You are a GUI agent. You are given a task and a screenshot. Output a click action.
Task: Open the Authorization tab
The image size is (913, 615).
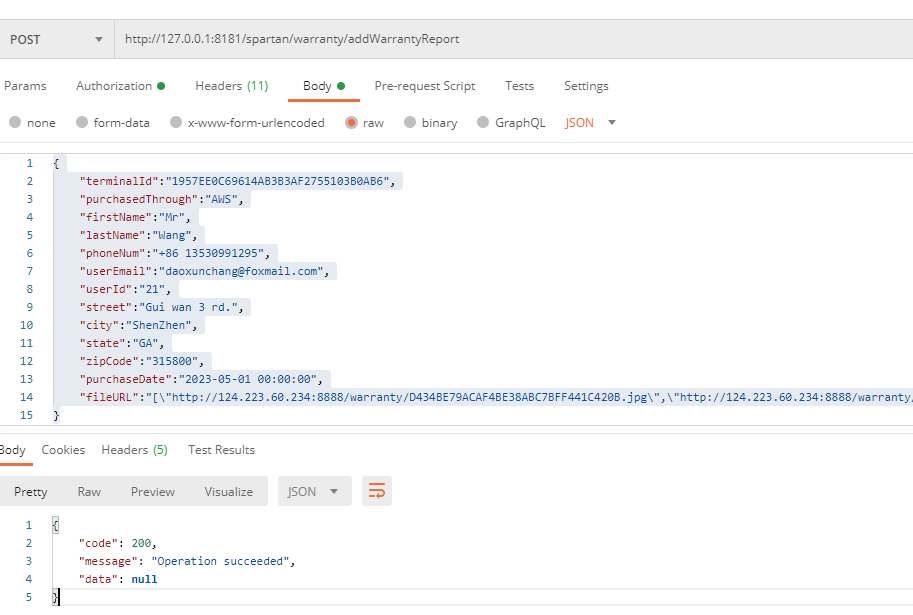pos(119,86)
